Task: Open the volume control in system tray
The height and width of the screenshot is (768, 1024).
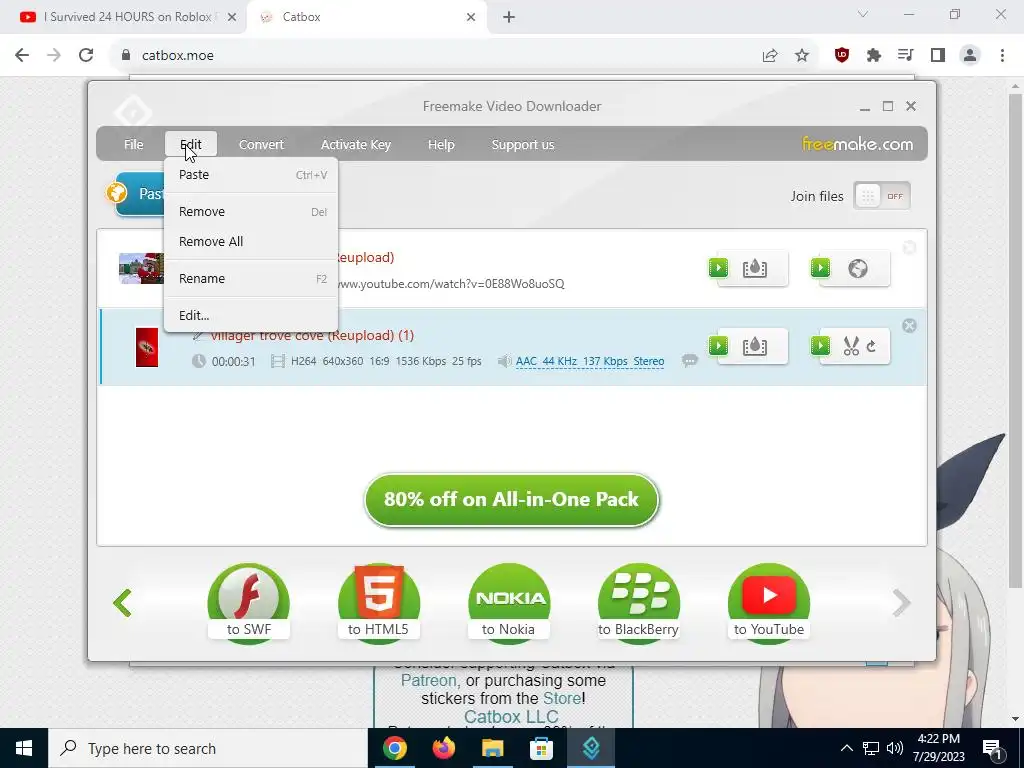Action: tap(895, 748)
